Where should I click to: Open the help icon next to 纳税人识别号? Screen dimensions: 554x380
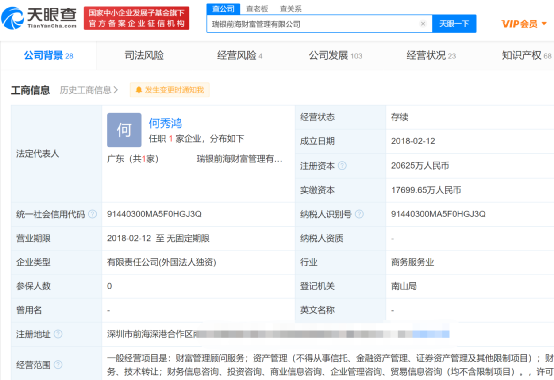pyautogui.click(x=359, y=214)
